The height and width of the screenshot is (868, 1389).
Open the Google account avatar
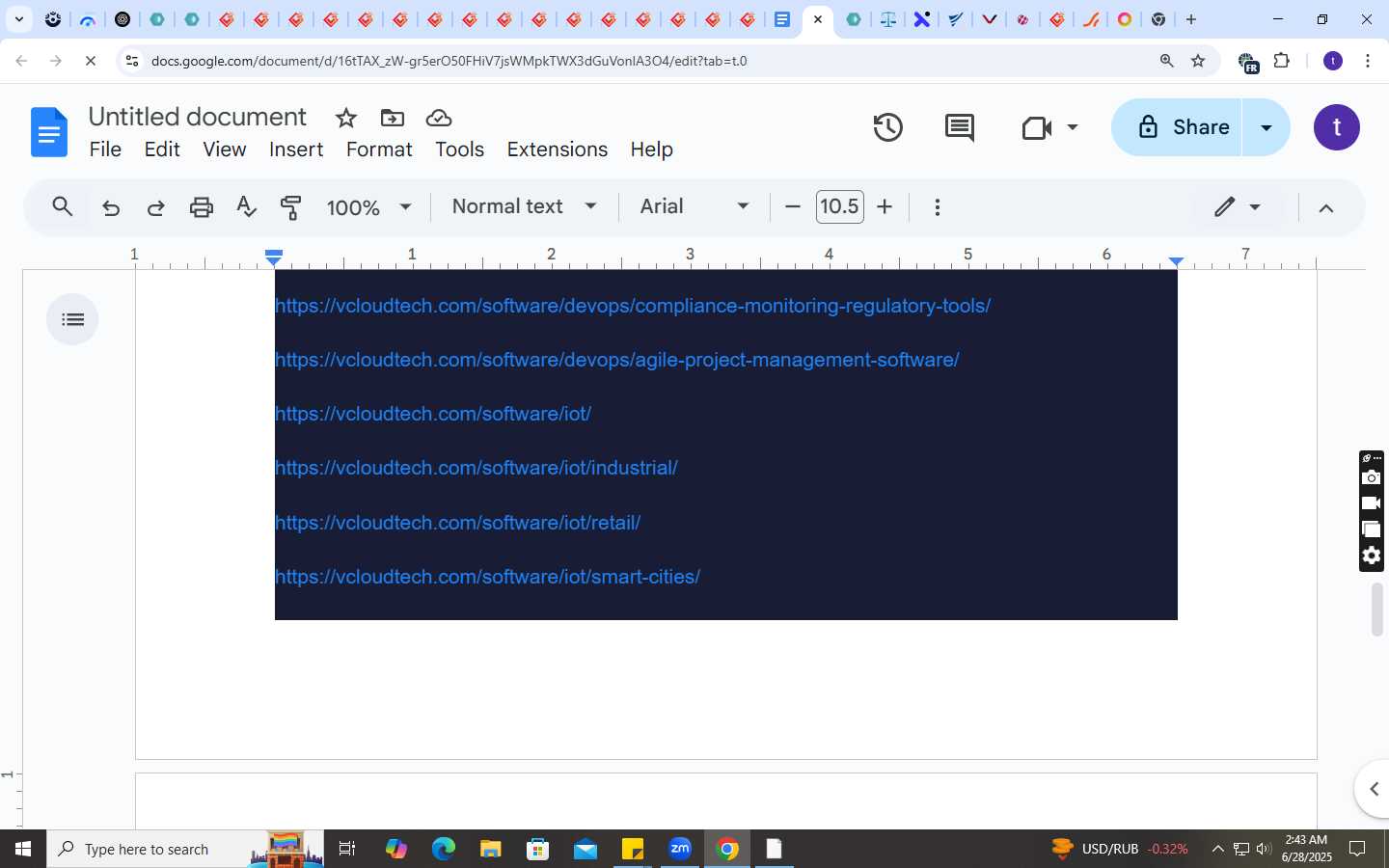1337,127
